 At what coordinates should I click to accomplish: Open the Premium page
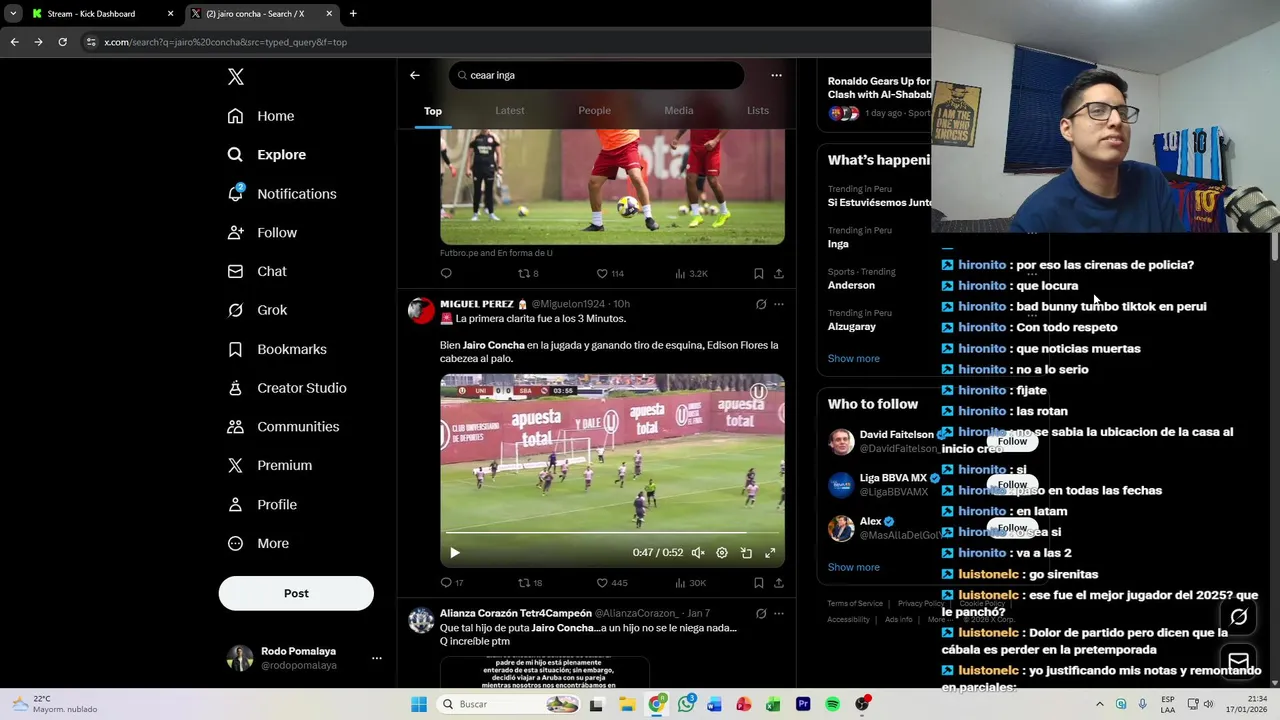(270, 466)
